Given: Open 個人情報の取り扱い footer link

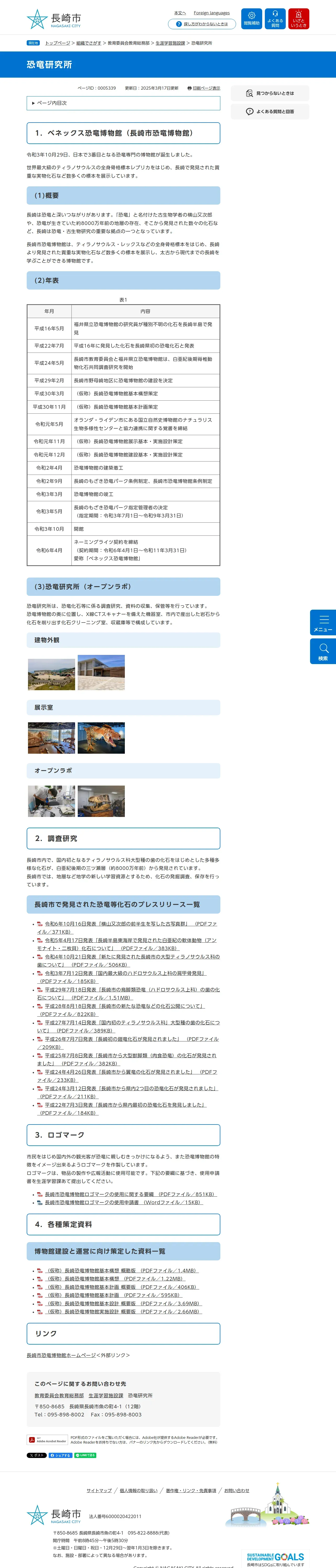Looking at the screenshot, I should pos(138,1491).
